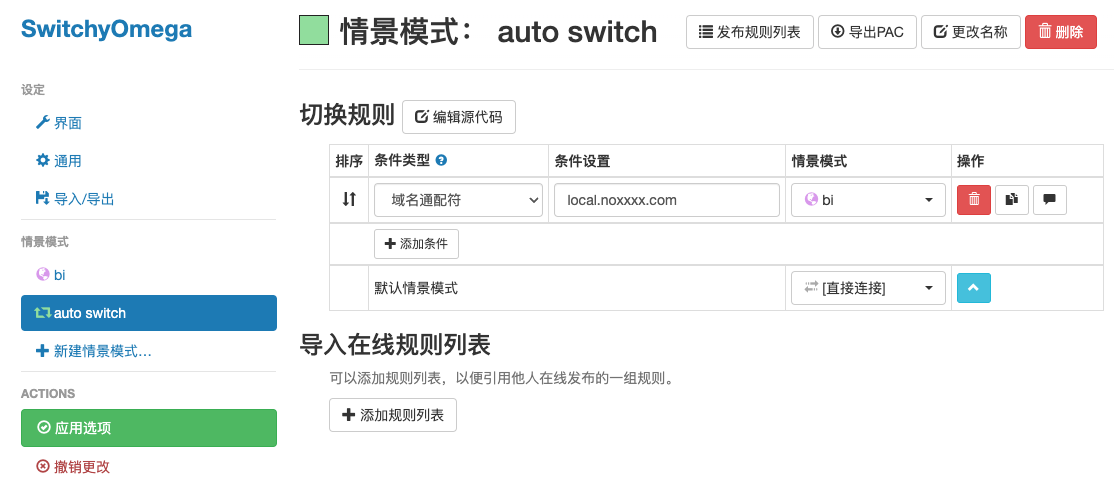Add a note via the comment icon

click(1049, 200)
